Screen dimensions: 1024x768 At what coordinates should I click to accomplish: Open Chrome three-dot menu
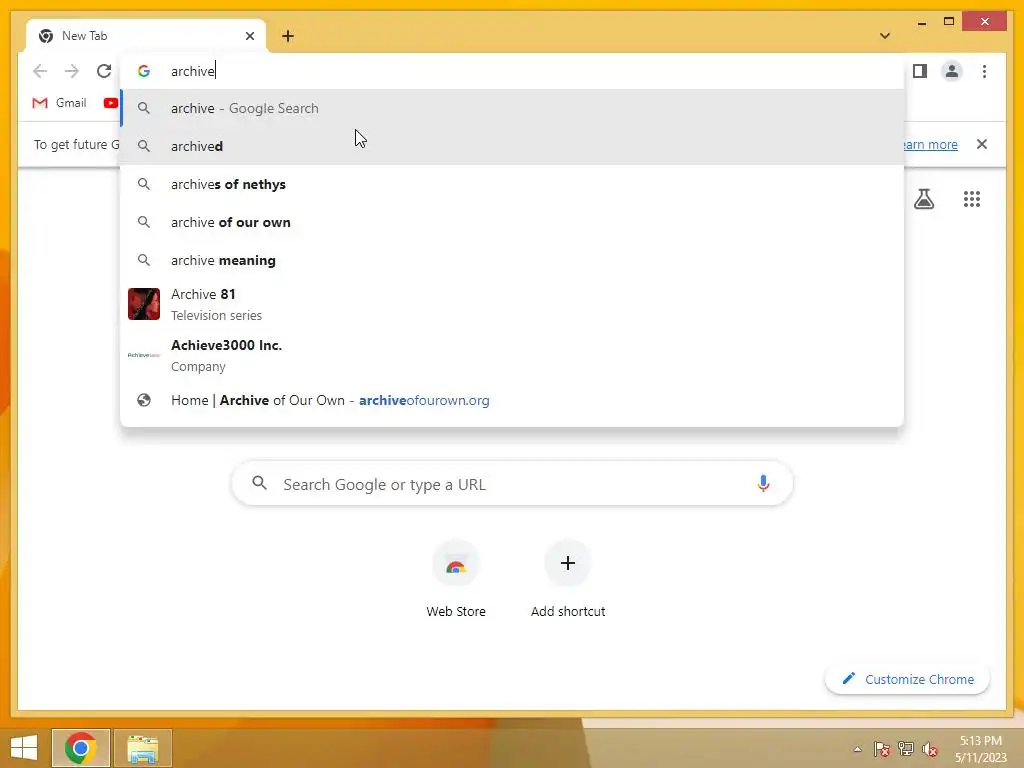(x=984, y=71)
